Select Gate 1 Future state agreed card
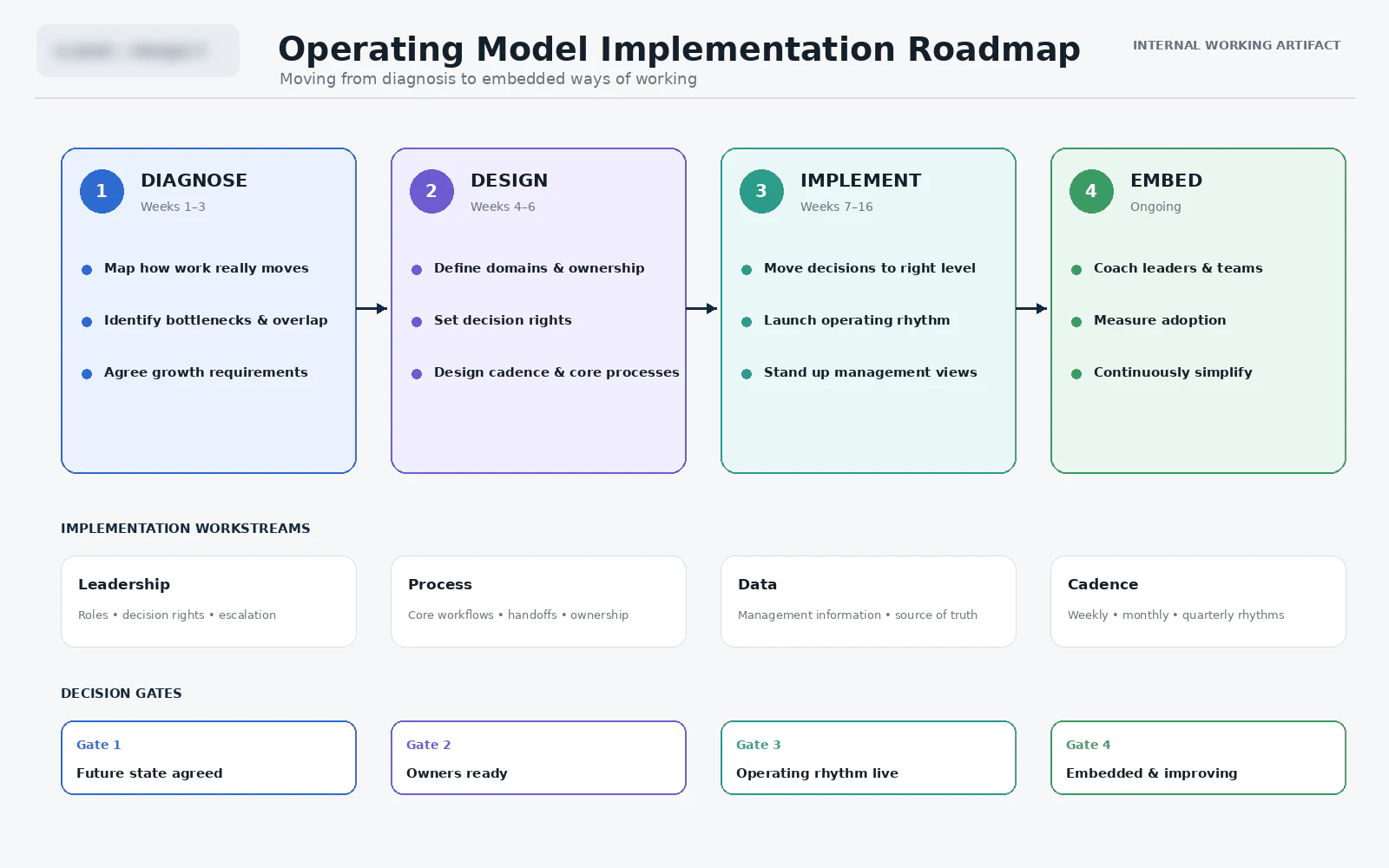This screenshot has width=1389, height=868. (208, 758)
